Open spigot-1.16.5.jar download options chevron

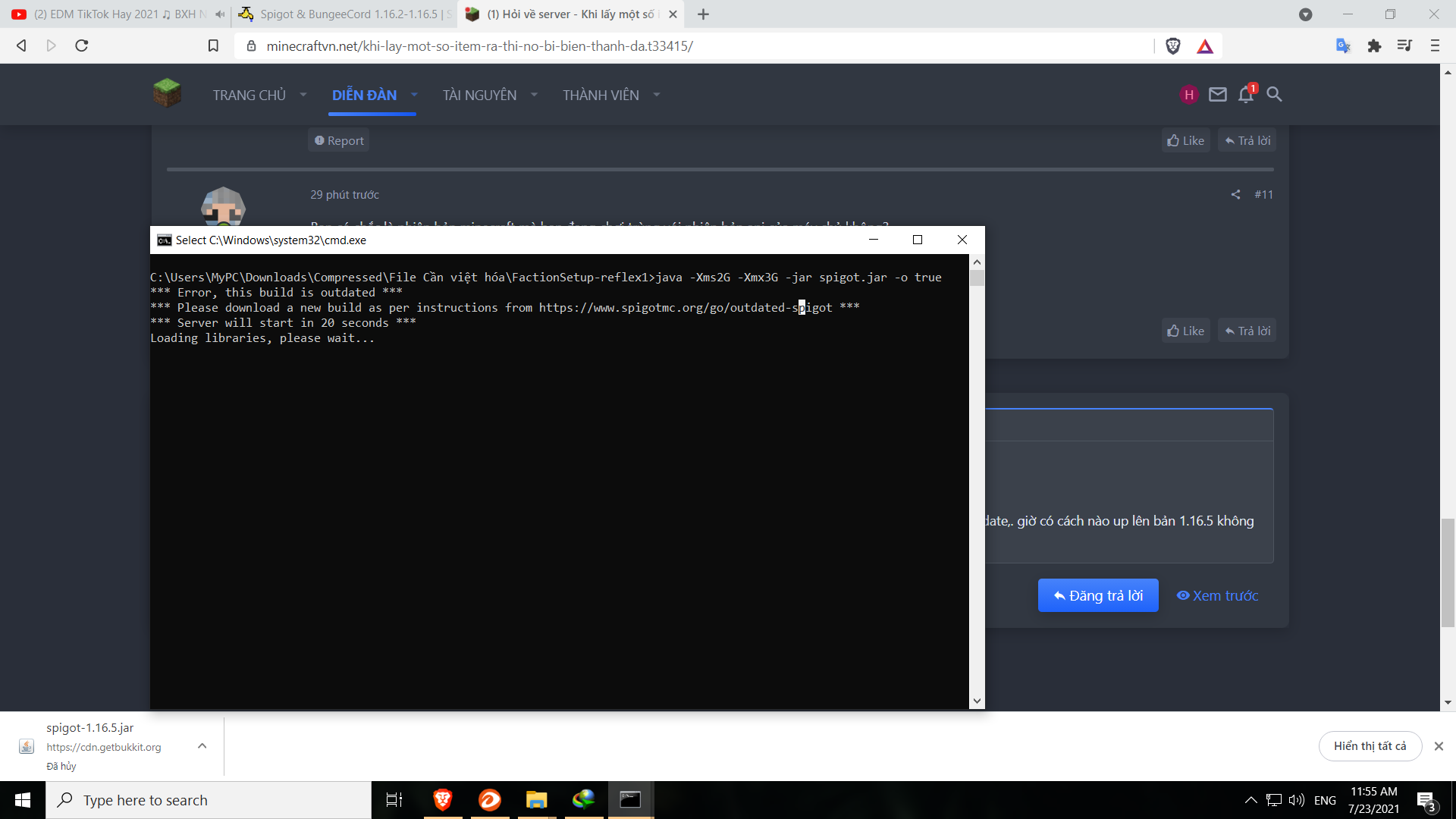pos(202,746)
